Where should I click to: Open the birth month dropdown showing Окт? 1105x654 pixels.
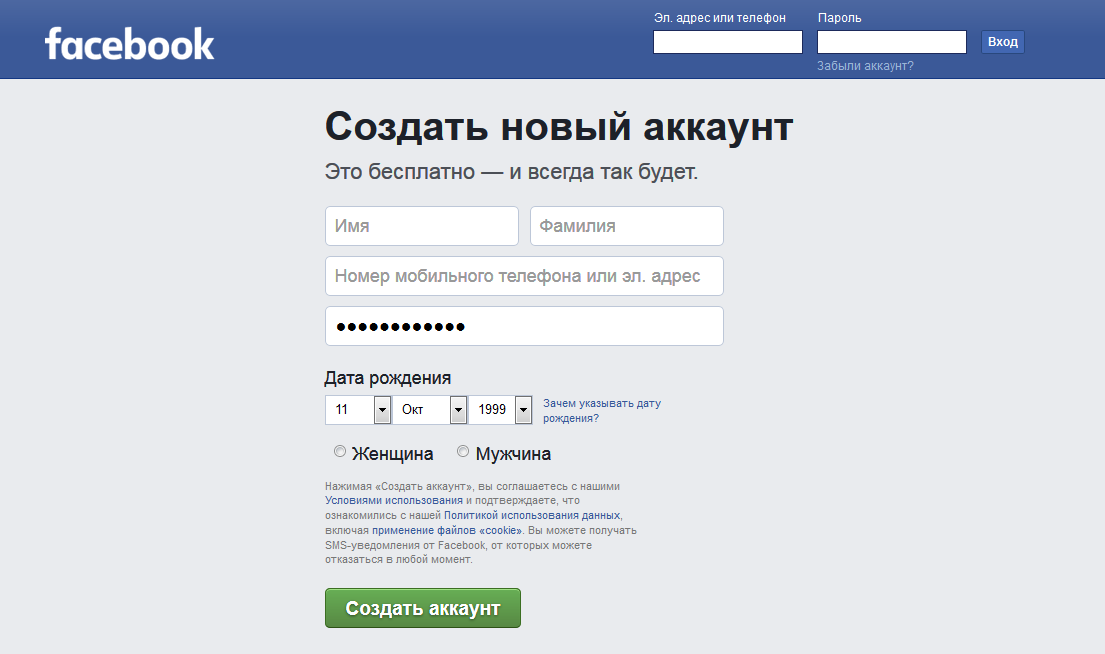tap(429, 409)
